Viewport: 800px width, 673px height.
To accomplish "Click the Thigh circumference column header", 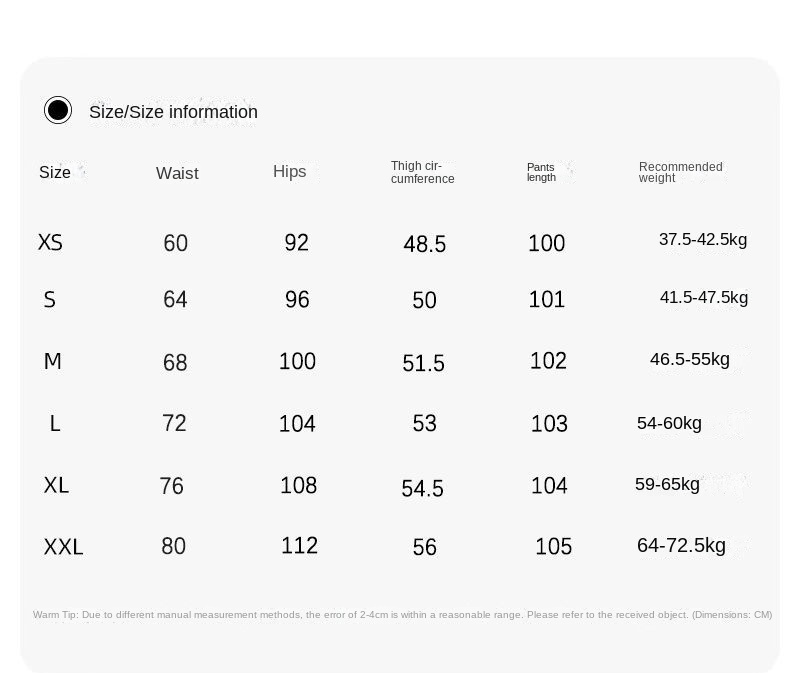I will [x=422, y=173].
